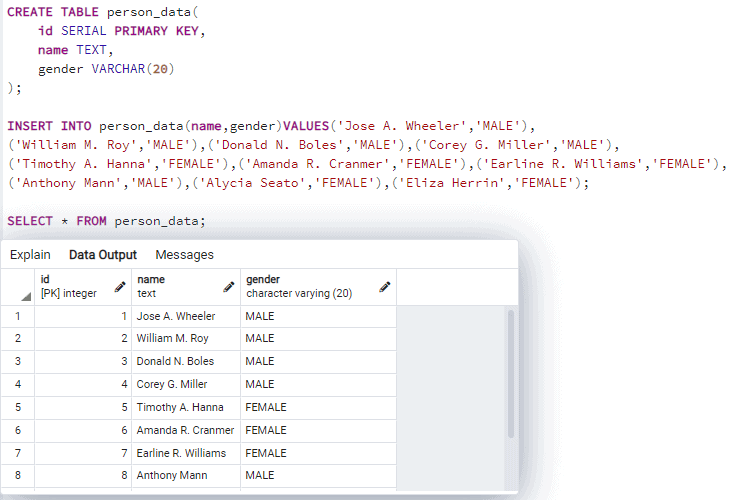This screenshot has height=500, width=740.
Task: Click the id cell of the Corey G. Miller row
Action: pyautogui.click(x=83, y=384)
